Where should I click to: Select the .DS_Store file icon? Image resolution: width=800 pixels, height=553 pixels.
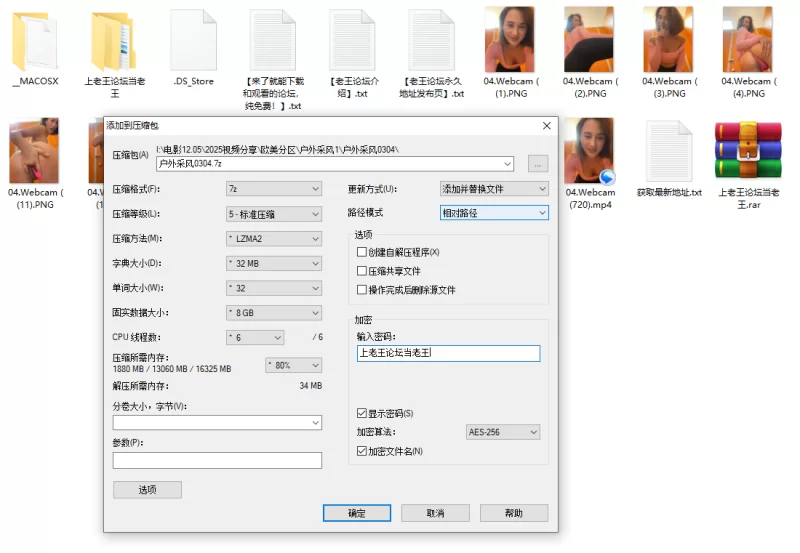coord(193,40)
